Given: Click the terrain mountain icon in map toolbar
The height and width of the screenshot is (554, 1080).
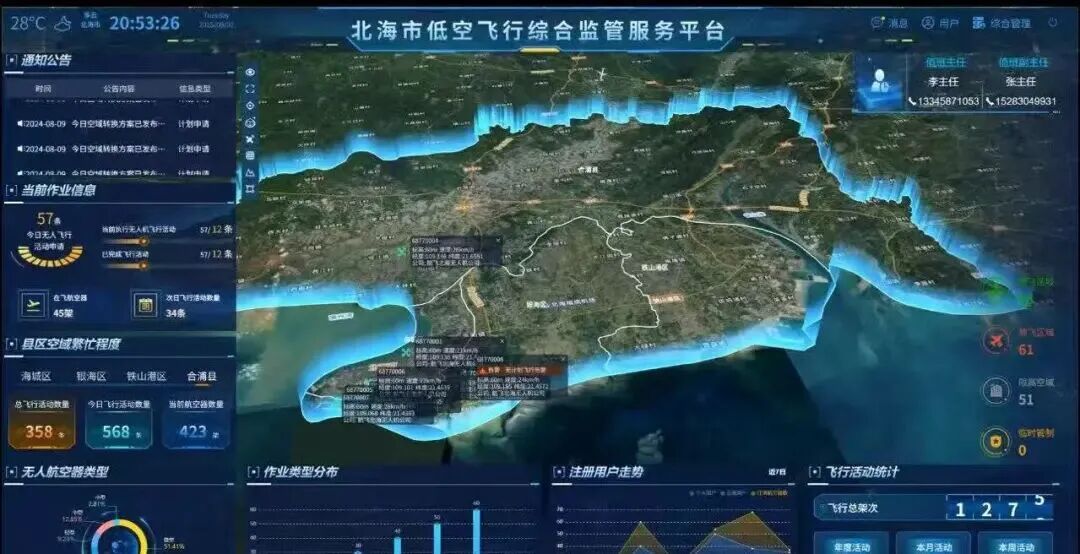Looking at the screenshot, I should tap(250, 172).
